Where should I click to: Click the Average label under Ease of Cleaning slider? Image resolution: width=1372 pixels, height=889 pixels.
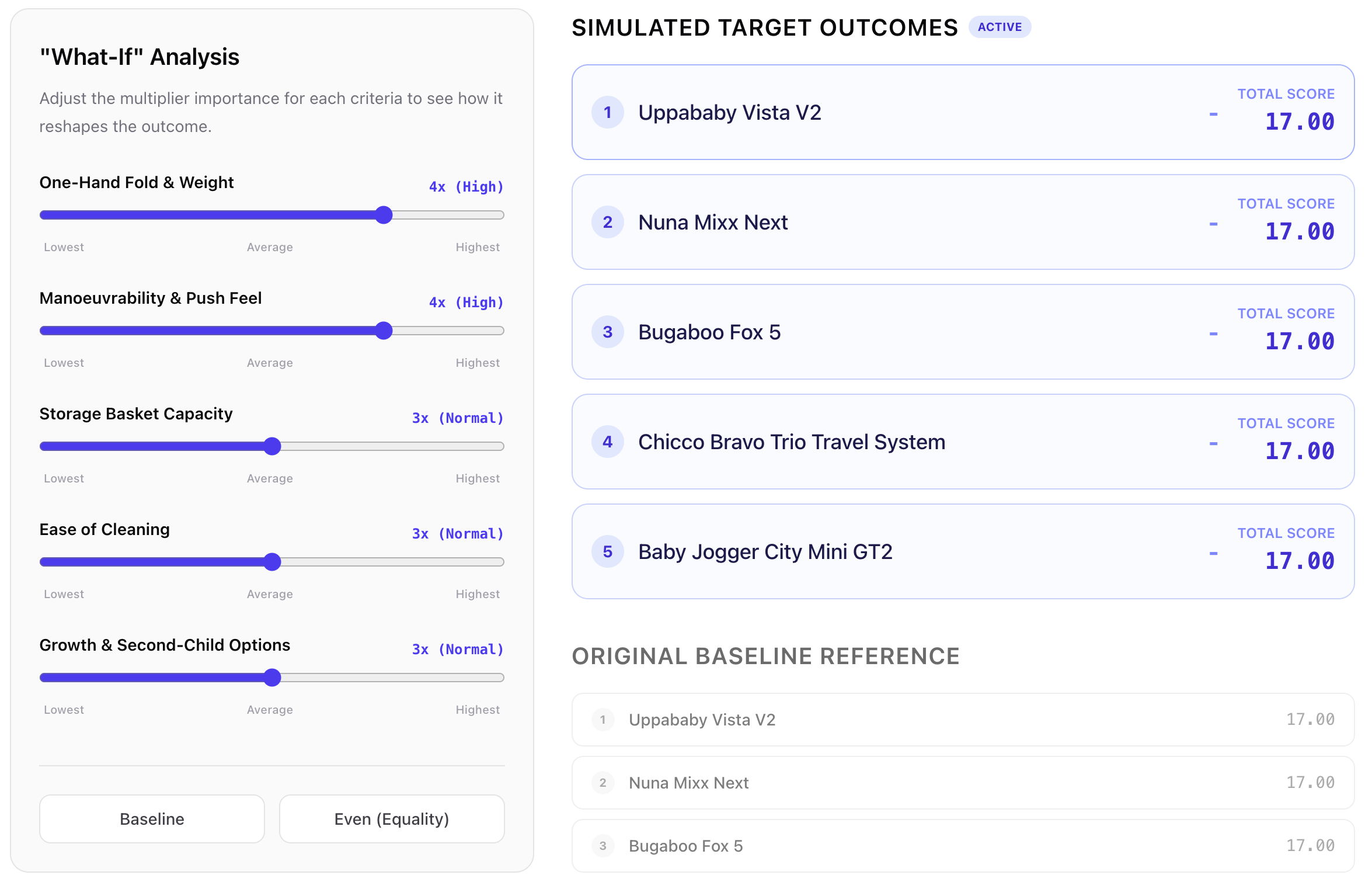[270, 594]
